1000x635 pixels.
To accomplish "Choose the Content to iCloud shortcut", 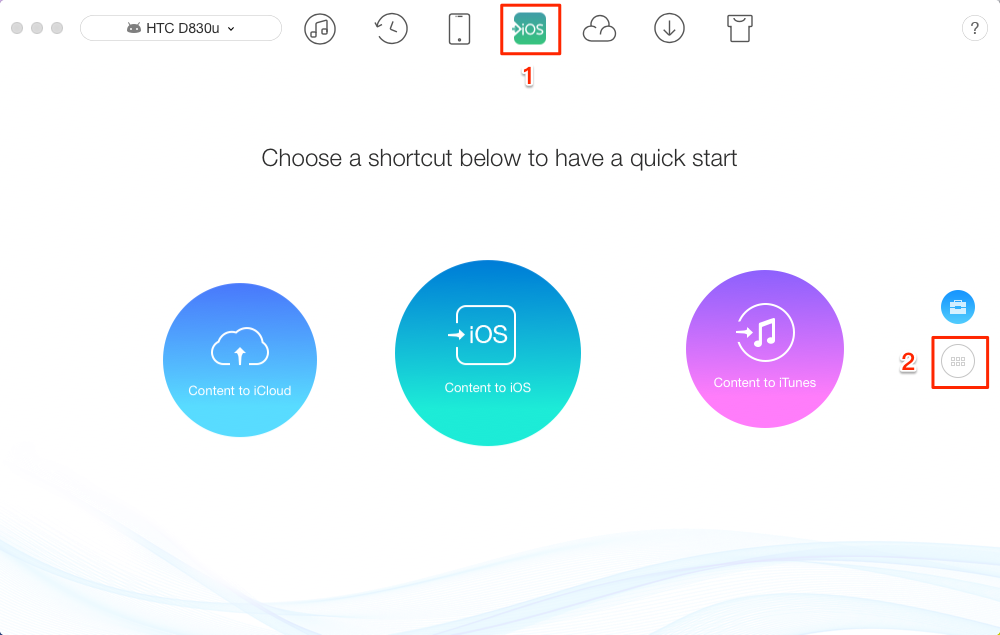I will tap(240, 360).
